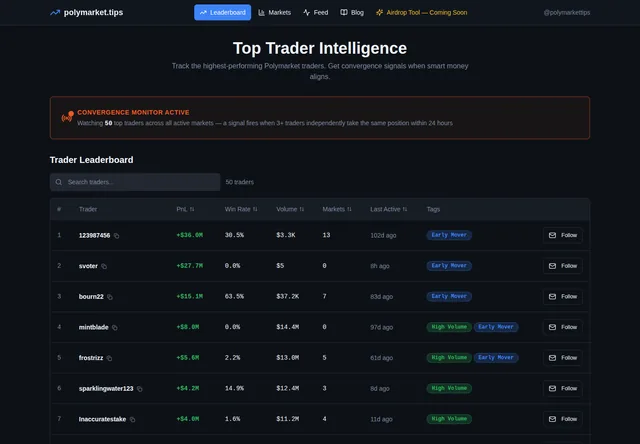Copy address icon next to inaccuratestake
This screenshot has height=444, width=640.
pos(132,420)
